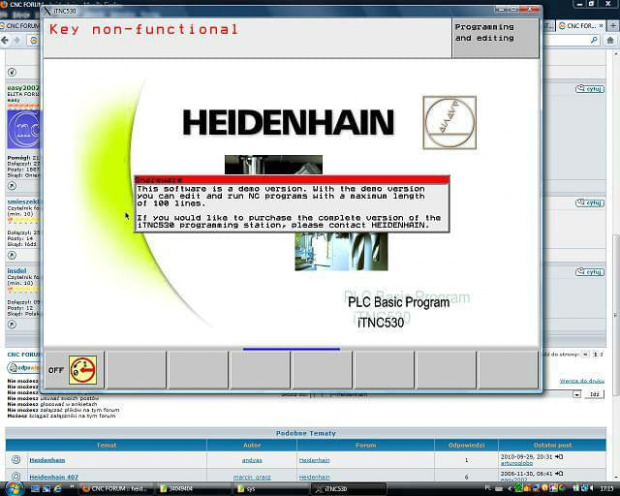This screenshot has height=496, width=620.
Task: Open the Wersja do druku link
Action: click(582, 381)
